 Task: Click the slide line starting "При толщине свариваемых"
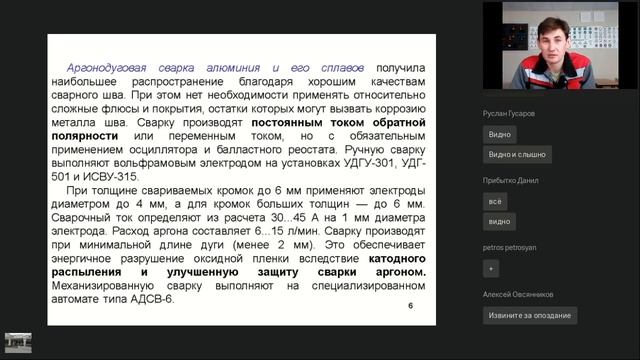246,191
